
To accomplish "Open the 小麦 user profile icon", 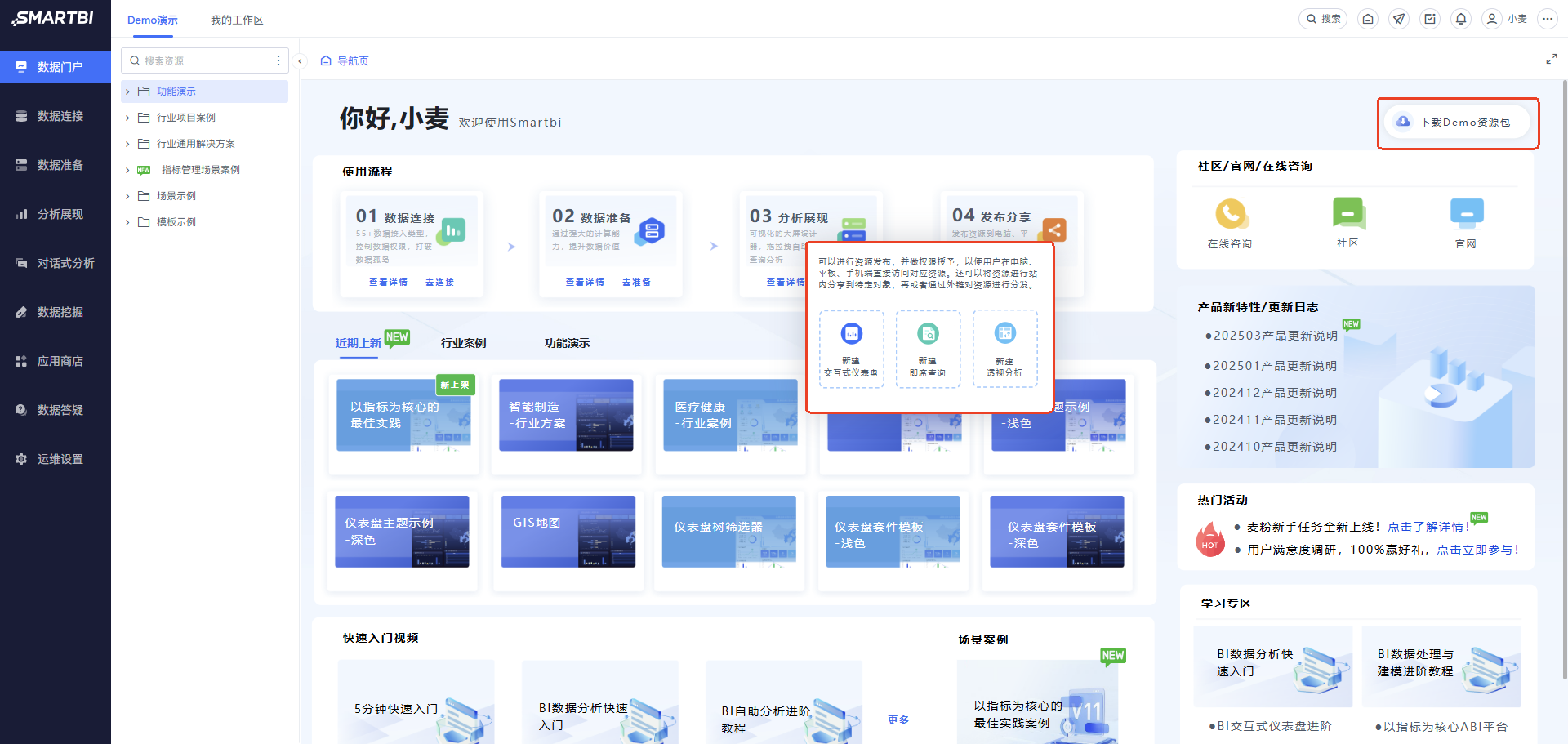I will pyautogui.click(x=1492, y=19).
